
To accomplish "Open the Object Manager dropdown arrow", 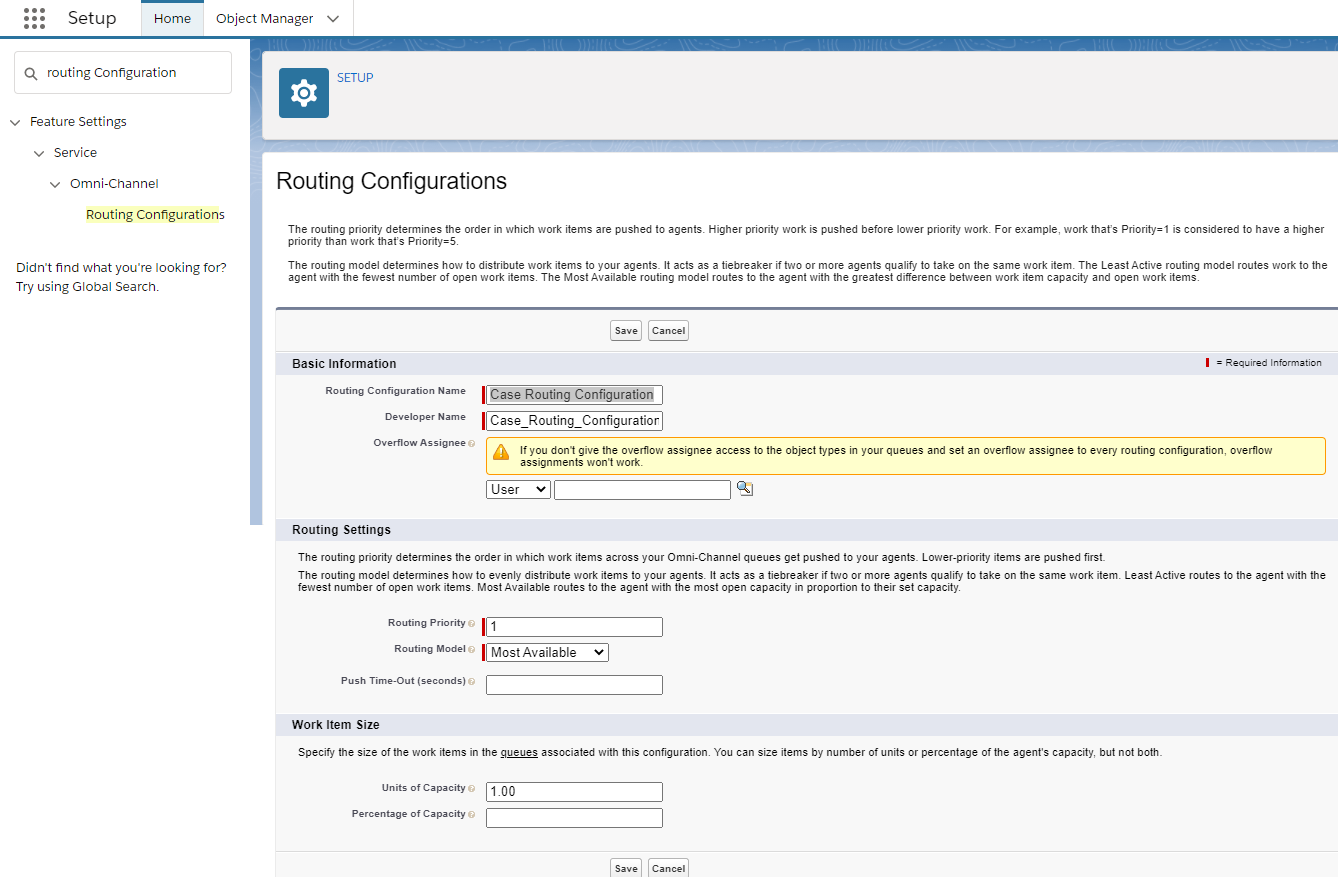I will (x=331, y=18).
